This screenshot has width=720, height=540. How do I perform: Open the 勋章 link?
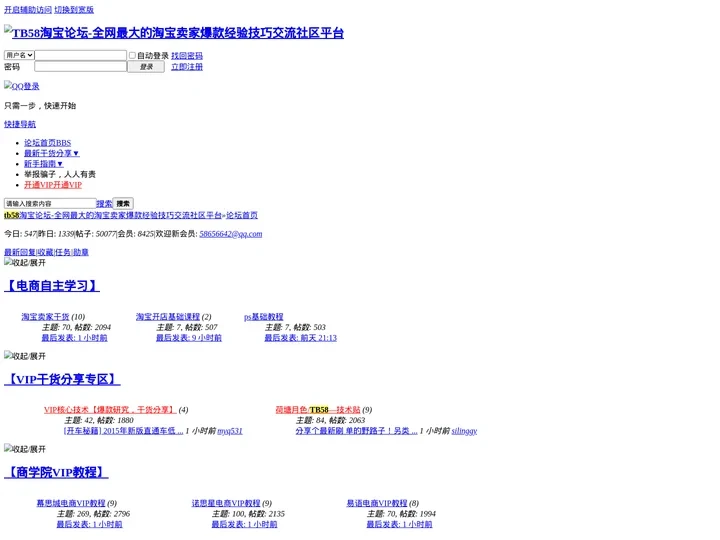(81, 253)
